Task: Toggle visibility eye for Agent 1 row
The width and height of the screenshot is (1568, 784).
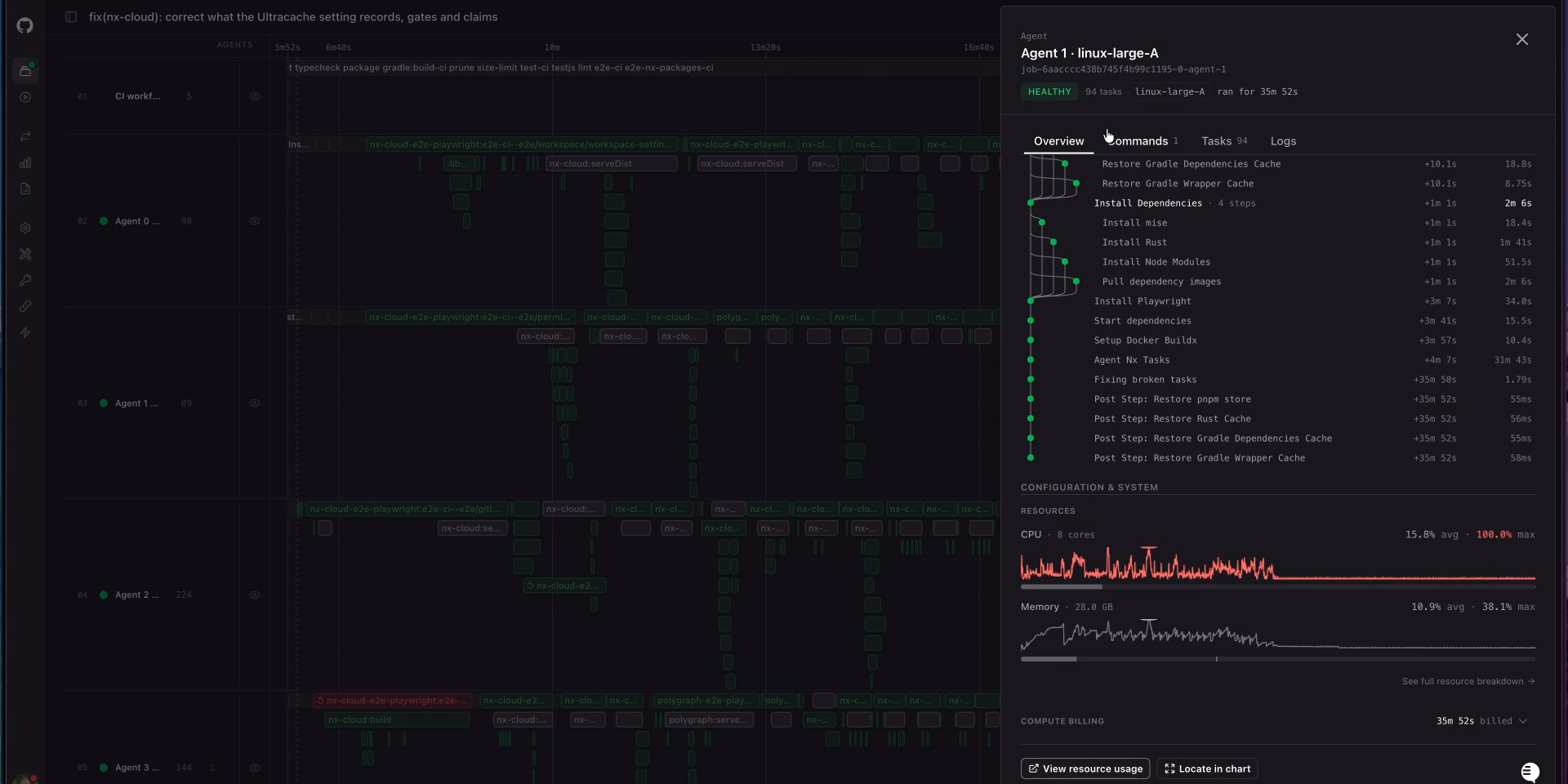Action: (255, 403)
